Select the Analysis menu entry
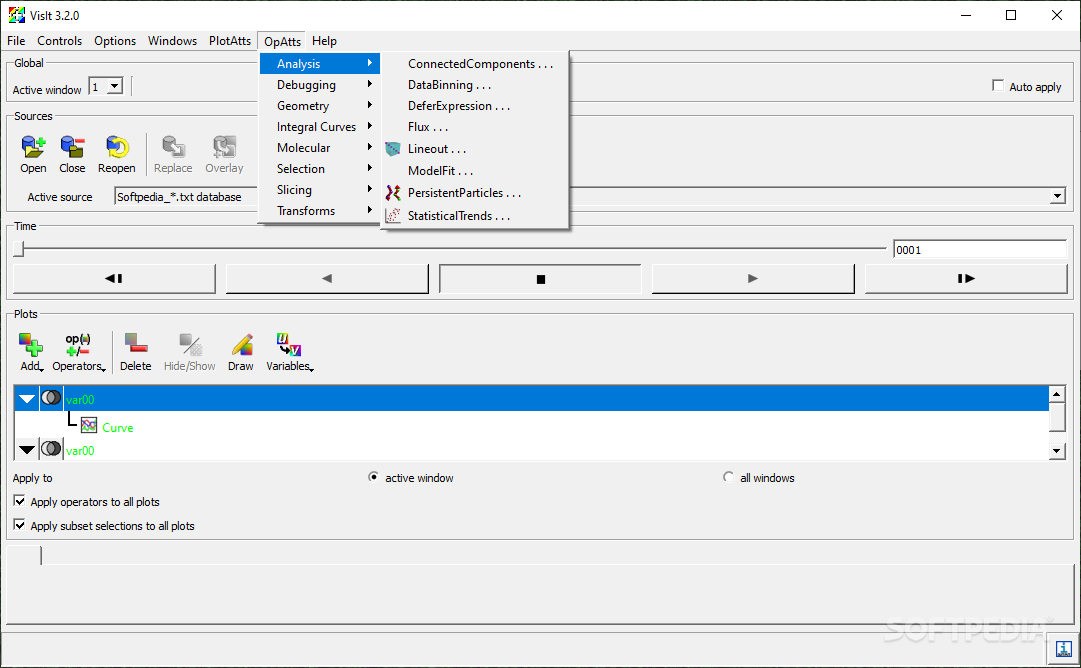Viewport: 1081px width, 668px height. [x=320, y=63]
